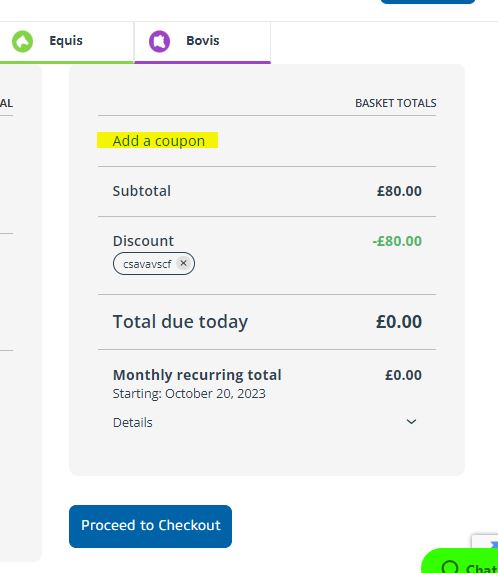498x573 pixels.
Task: Click Proceed to Checkout button
Action: (150, 526)
